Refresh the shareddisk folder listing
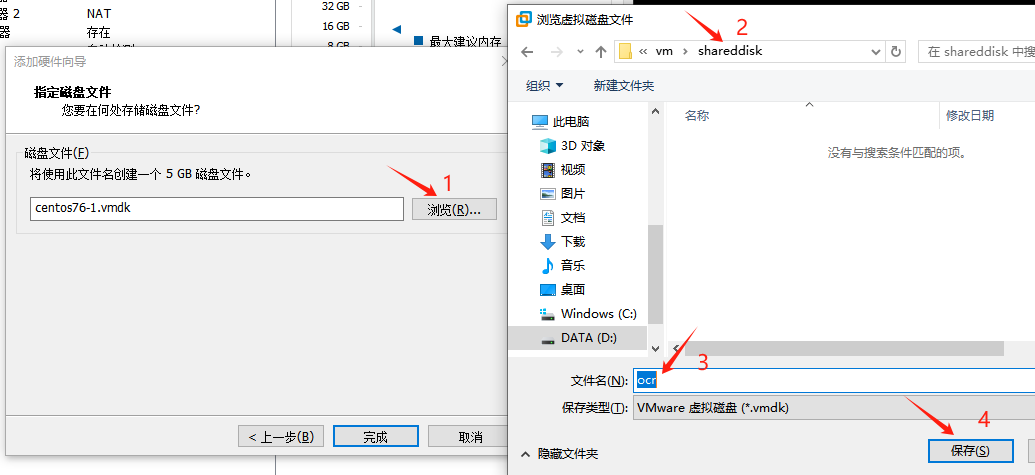Image resolution: width=1035 pixels, height=475 pixels. [896, 51]
